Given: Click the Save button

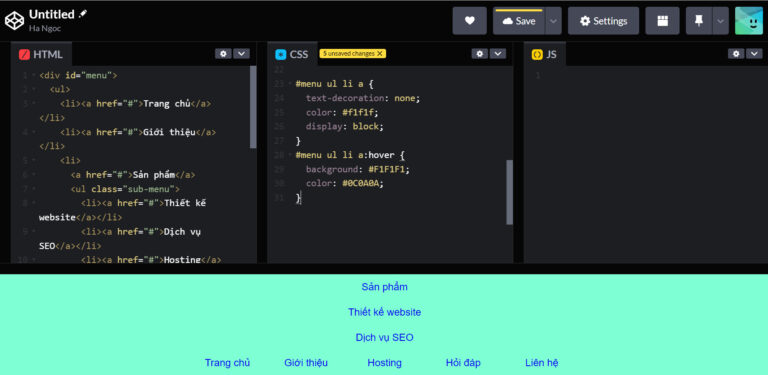Looking at the screenshot, I should coord(519,21).
